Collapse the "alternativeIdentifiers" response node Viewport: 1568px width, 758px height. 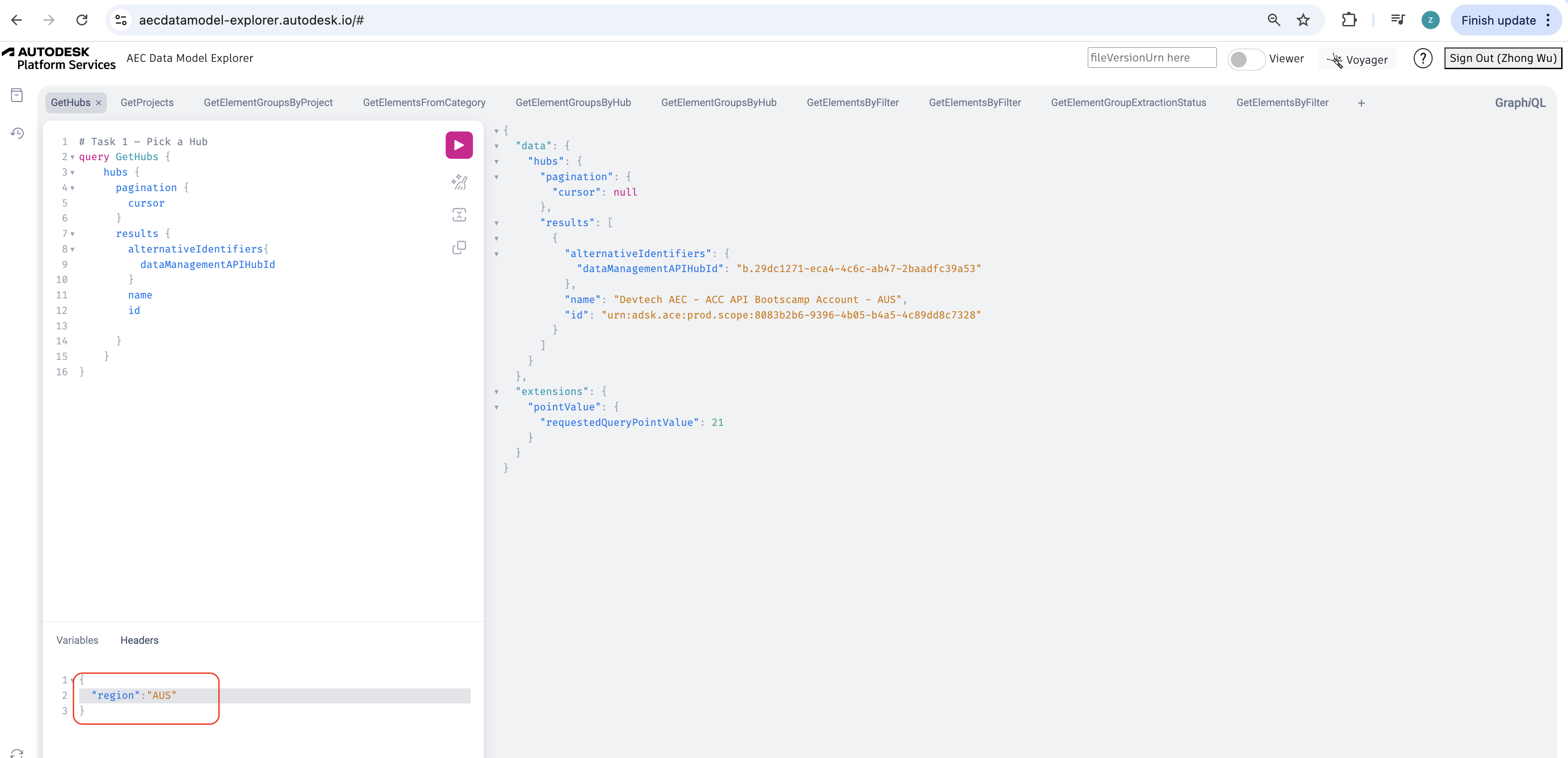pyautogui.click(x=498, y=254)
